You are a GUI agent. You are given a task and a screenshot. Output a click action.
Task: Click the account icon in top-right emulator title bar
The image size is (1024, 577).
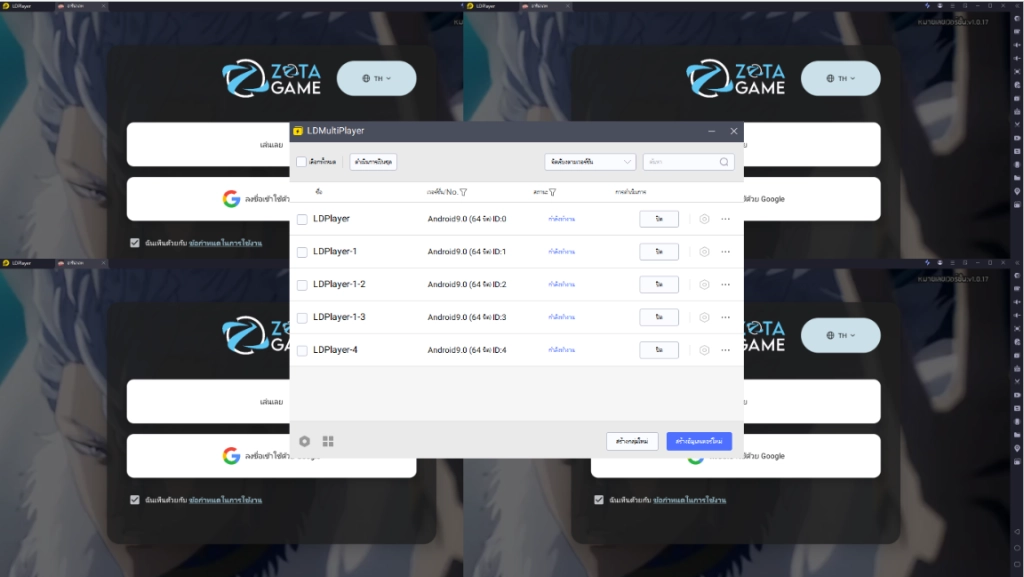coord(940,6)
